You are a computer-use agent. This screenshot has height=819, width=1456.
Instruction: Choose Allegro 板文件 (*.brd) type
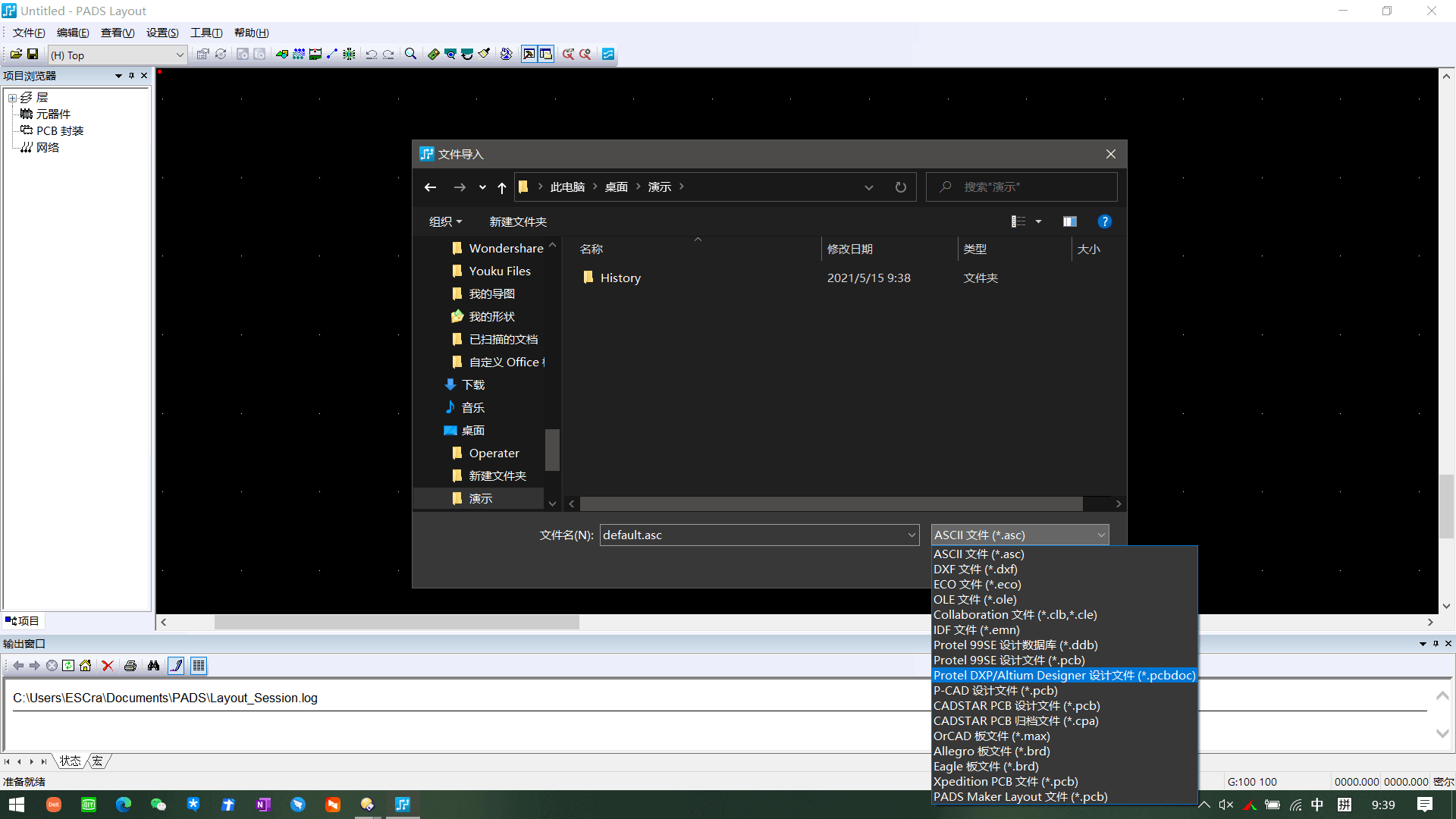[x=1064, y=751]
